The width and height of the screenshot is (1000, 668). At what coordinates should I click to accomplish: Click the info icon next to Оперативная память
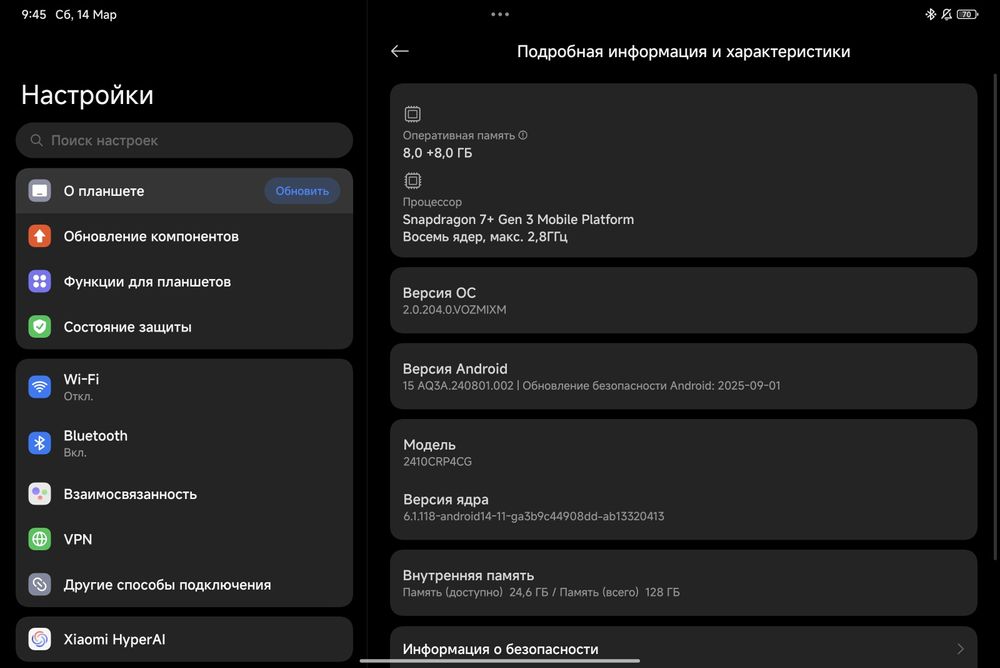523,135
